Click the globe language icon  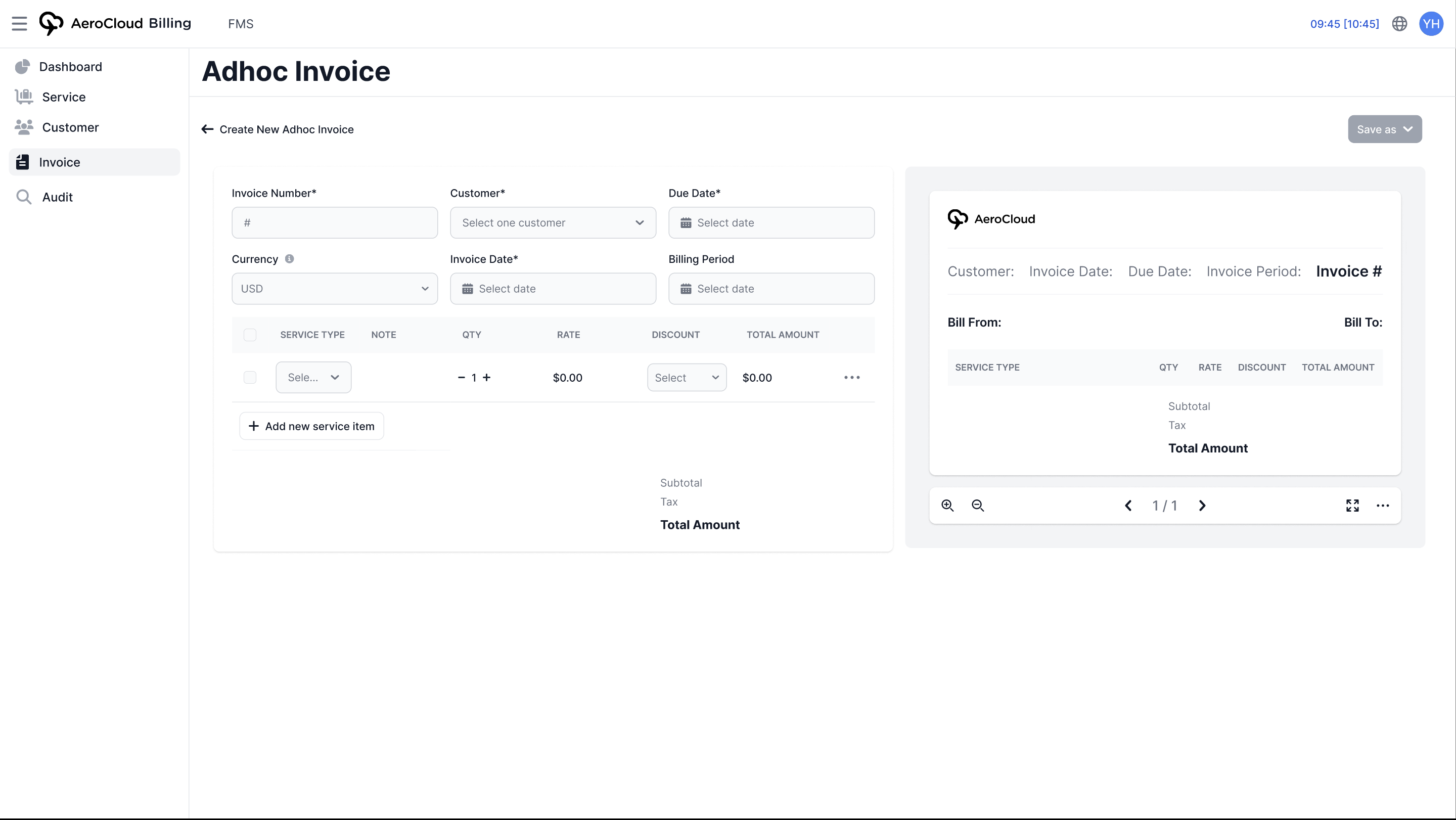click(x=1399, y=24)
